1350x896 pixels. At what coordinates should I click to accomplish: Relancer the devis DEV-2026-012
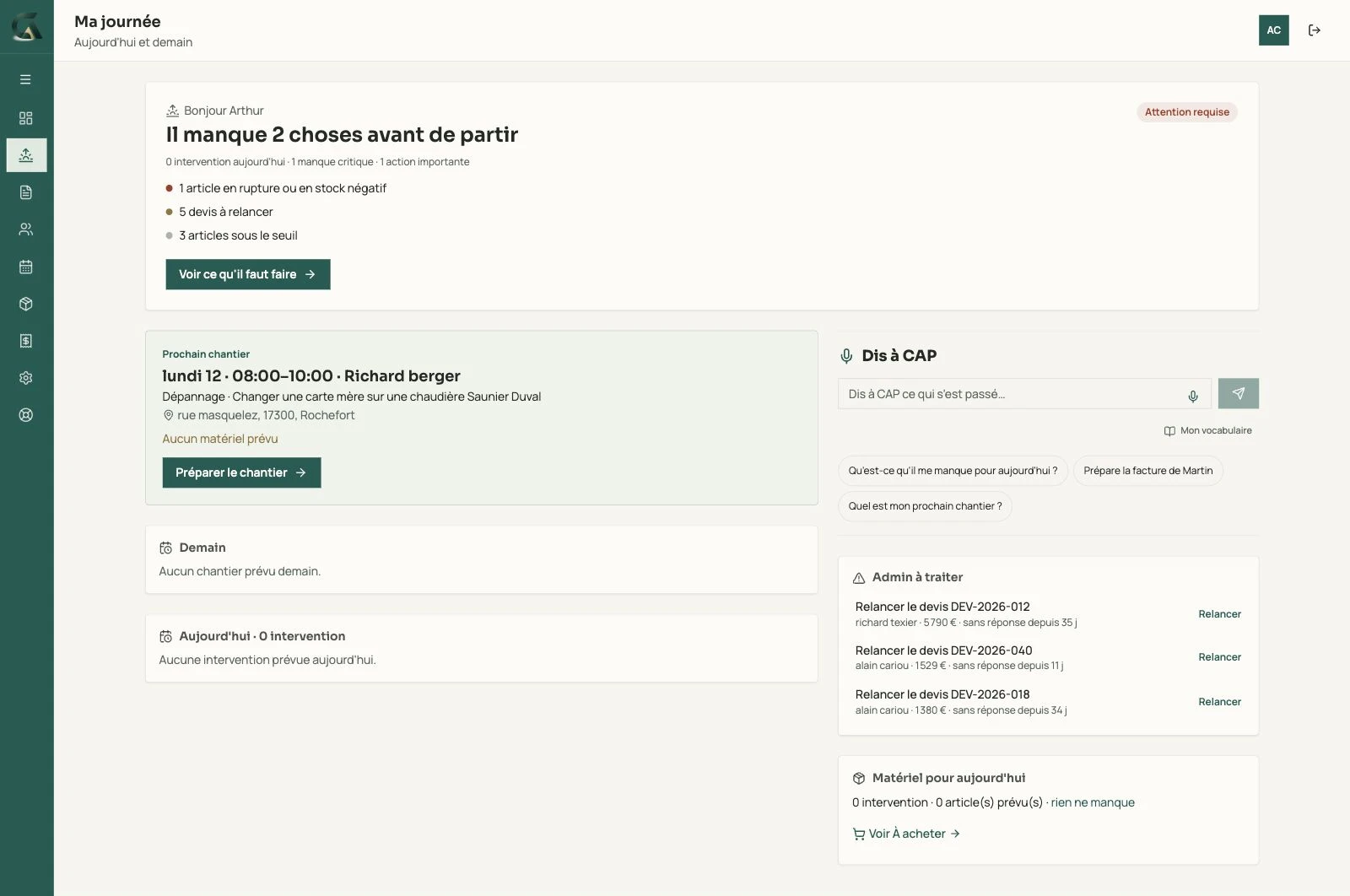1220,614
